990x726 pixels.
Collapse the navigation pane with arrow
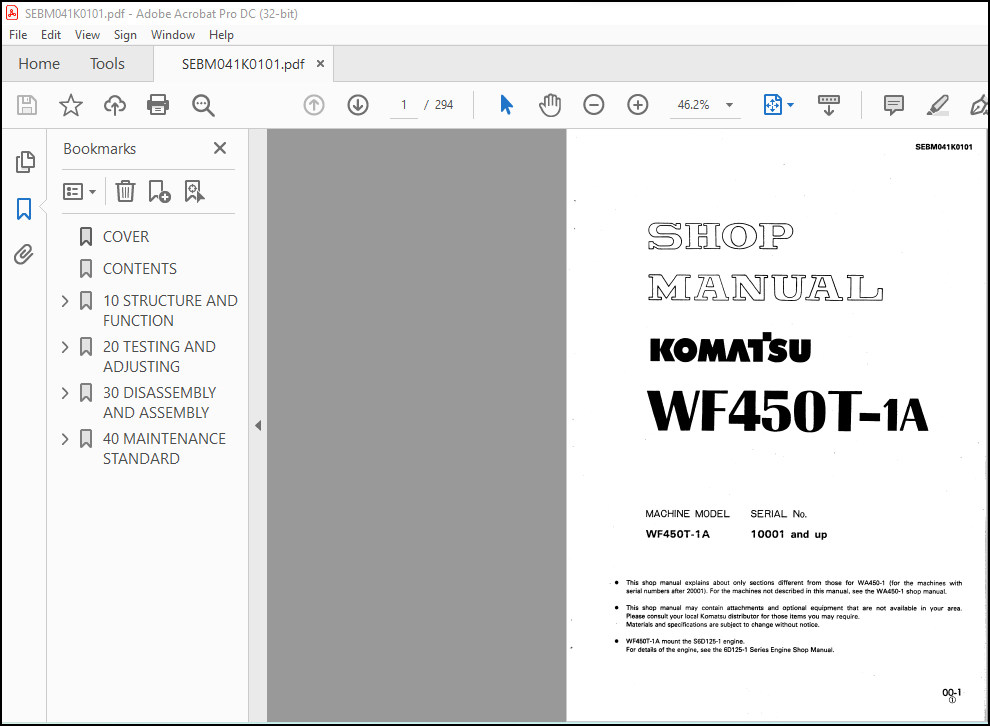click(258, 425)
